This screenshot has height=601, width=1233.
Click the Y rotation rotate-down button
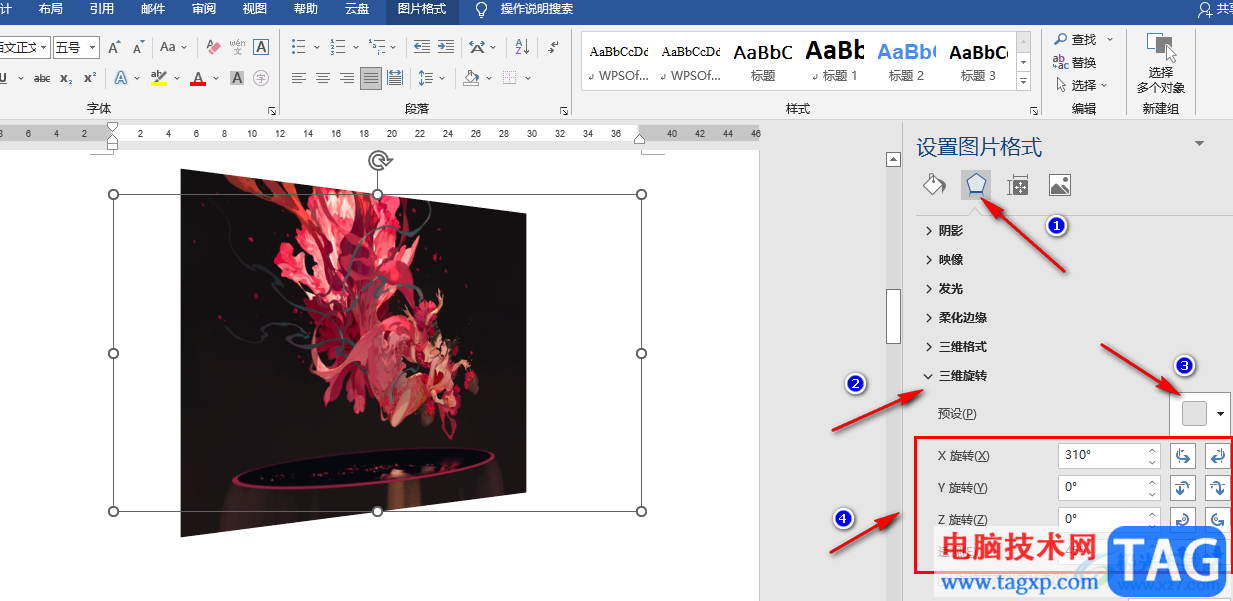click(1218, 488)
